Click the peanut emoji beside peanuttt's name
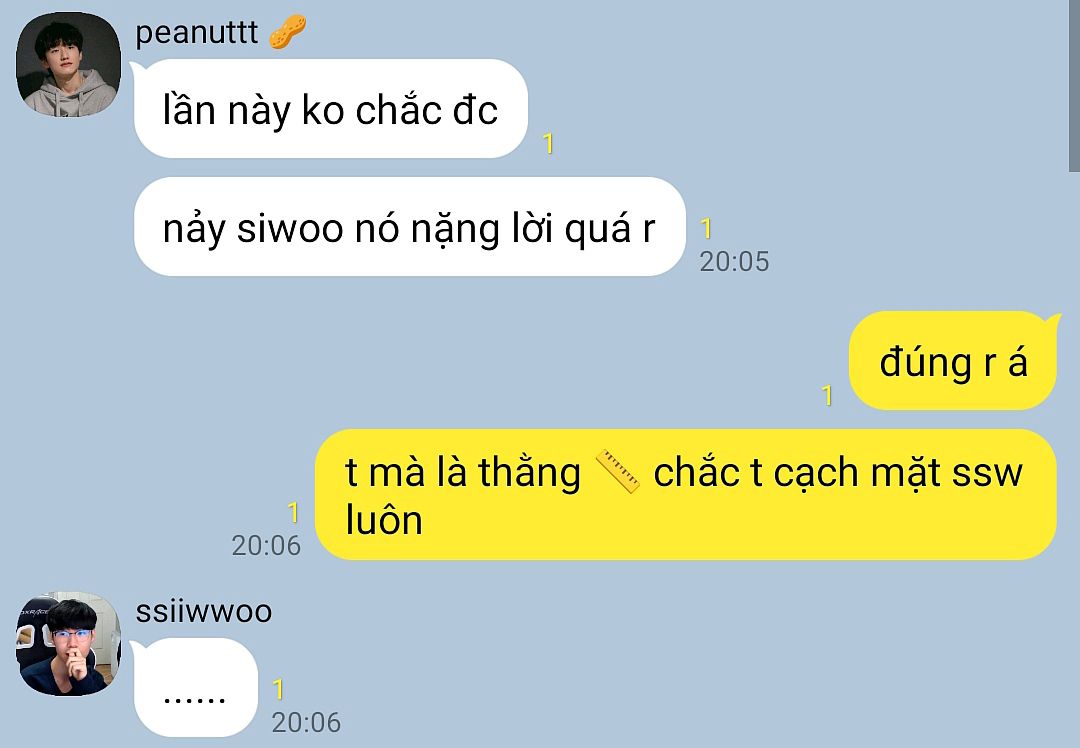This screenshot has height=748, width=1080. (287, 32)
